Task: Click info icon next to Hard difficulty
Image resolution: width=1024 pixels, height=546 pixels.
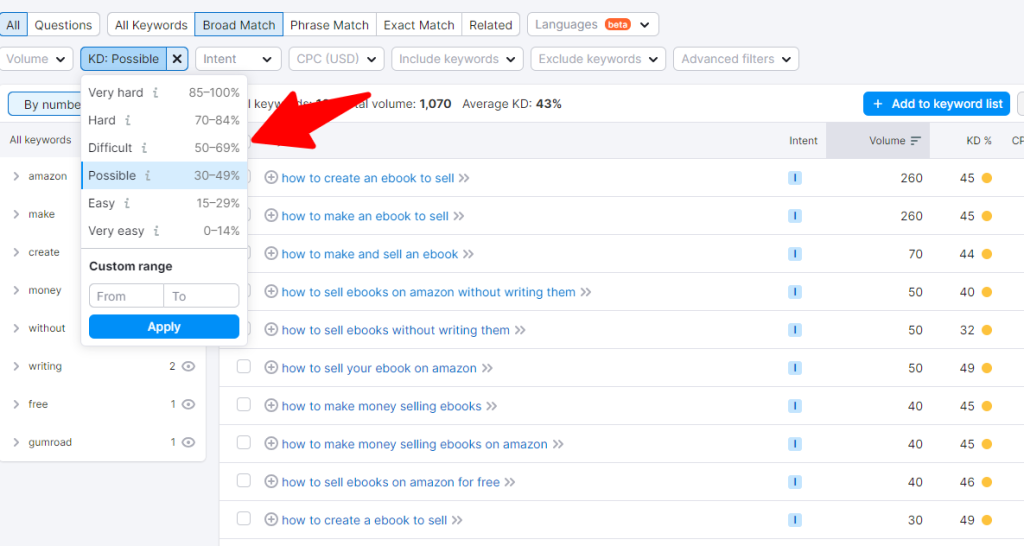Action: click(128, 120)
